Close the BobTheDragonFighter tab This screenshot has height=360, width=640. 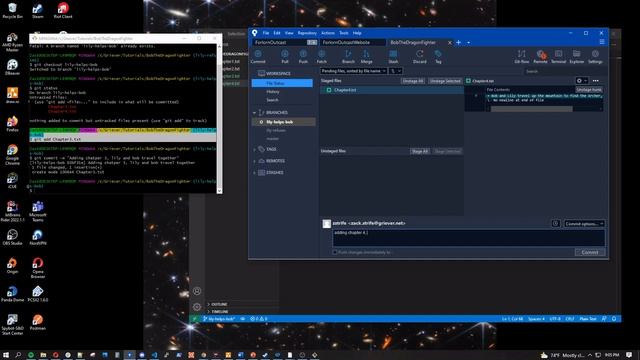click(450, 42)
